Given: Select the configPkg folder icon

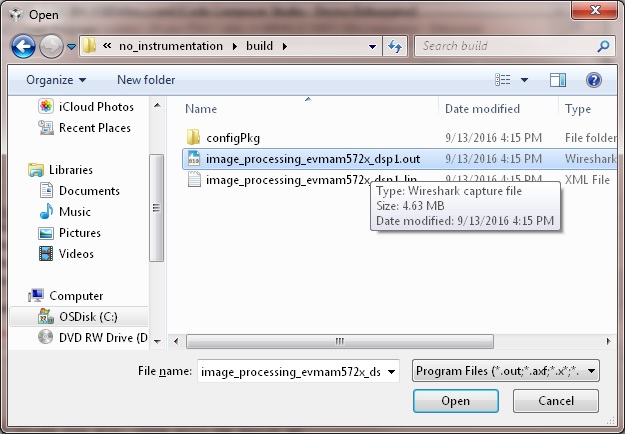Looking at the screenshot, I should point(194,137).
